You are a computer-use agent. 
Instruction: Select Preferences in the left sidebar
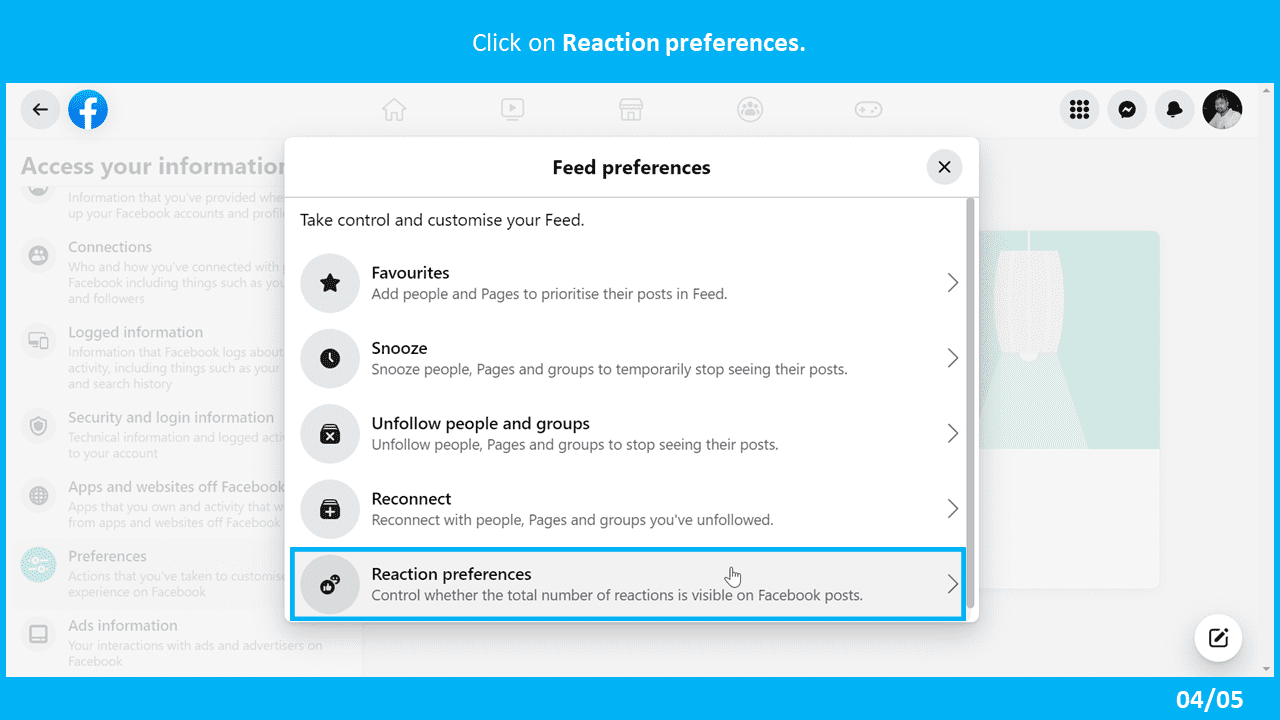click(110, 556)
